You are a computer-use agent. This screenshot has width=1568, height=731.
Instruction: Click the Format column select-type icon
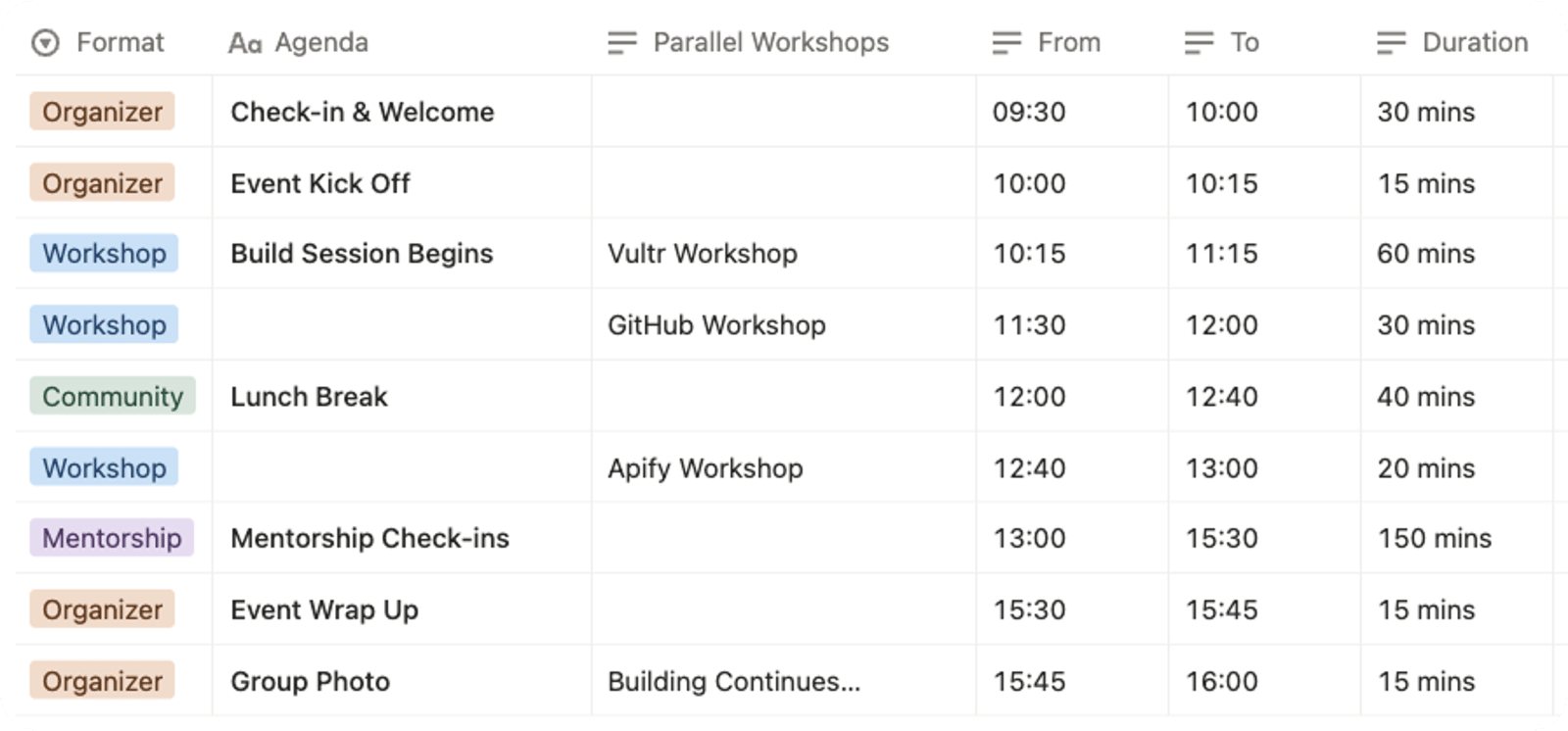(45, 43)
